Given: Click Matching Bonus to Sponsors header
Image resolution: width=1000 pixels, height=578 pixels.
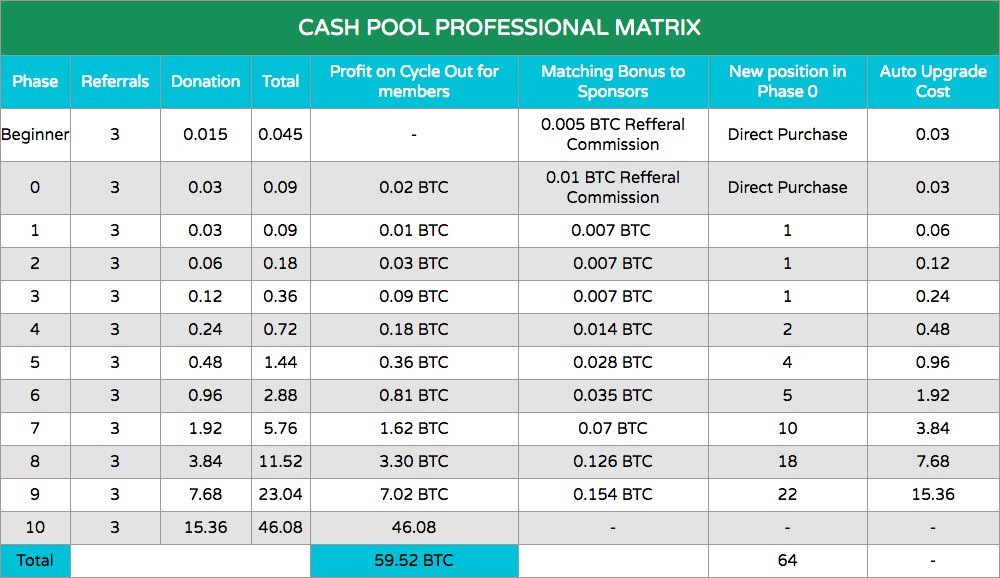Looking at the screenshot, I should click(x=613, y=81).
